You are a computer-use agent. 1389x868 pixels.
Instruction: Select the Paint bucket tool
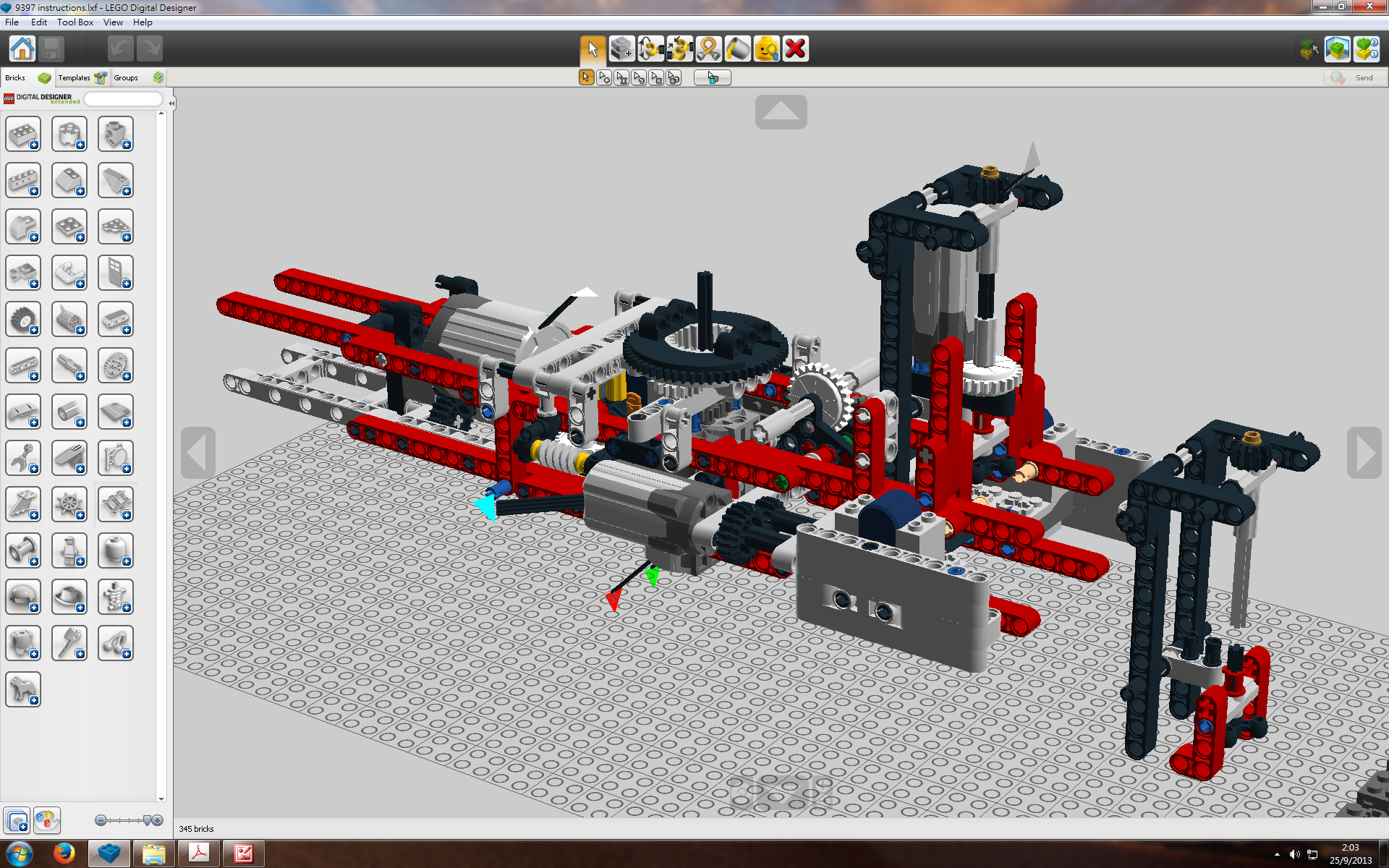[736, 49]
